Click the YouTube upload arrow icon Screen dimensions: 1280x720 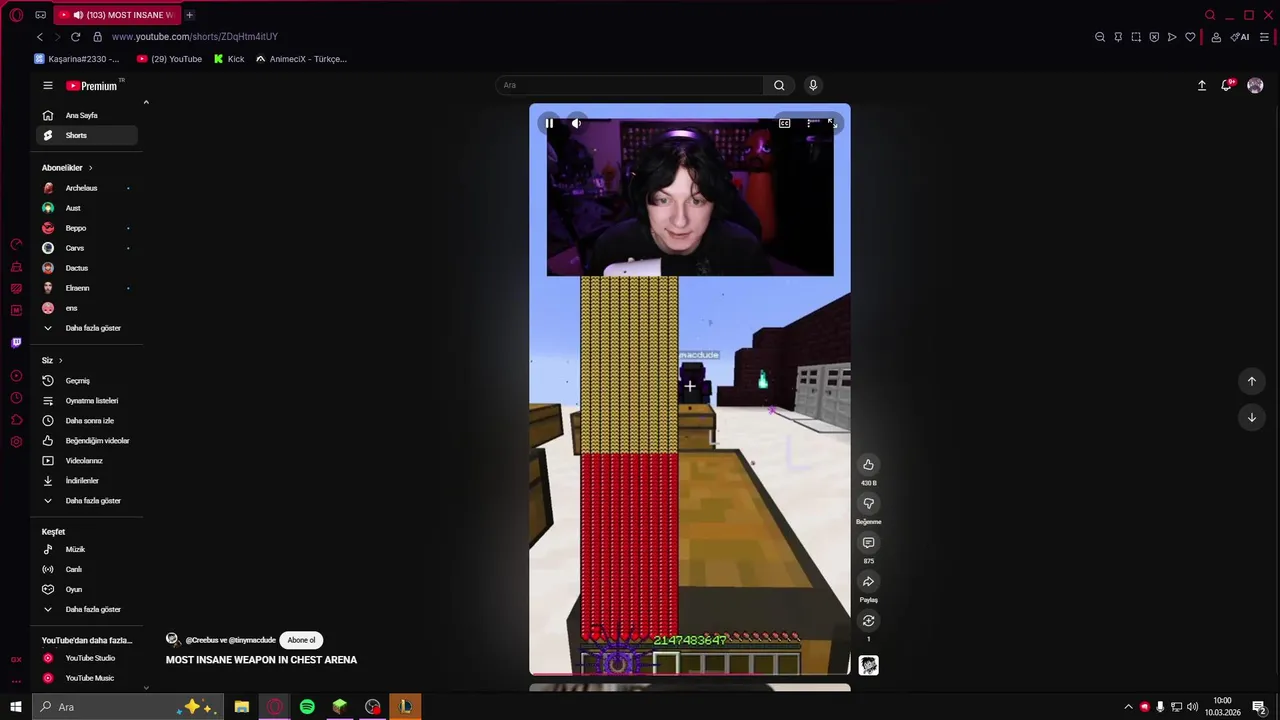click(1202, 86)
